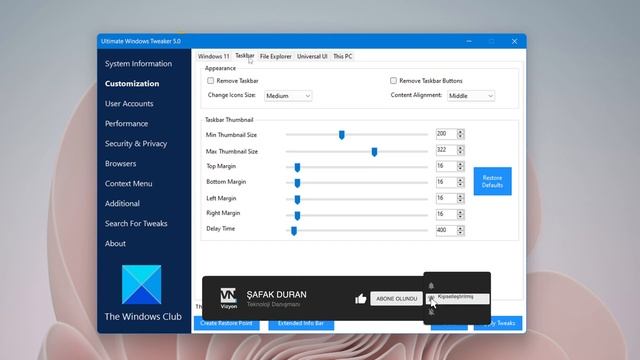This screenshot has height=360, width=640.
Task: Open Context Menu tweaks section
Action: 128,184
